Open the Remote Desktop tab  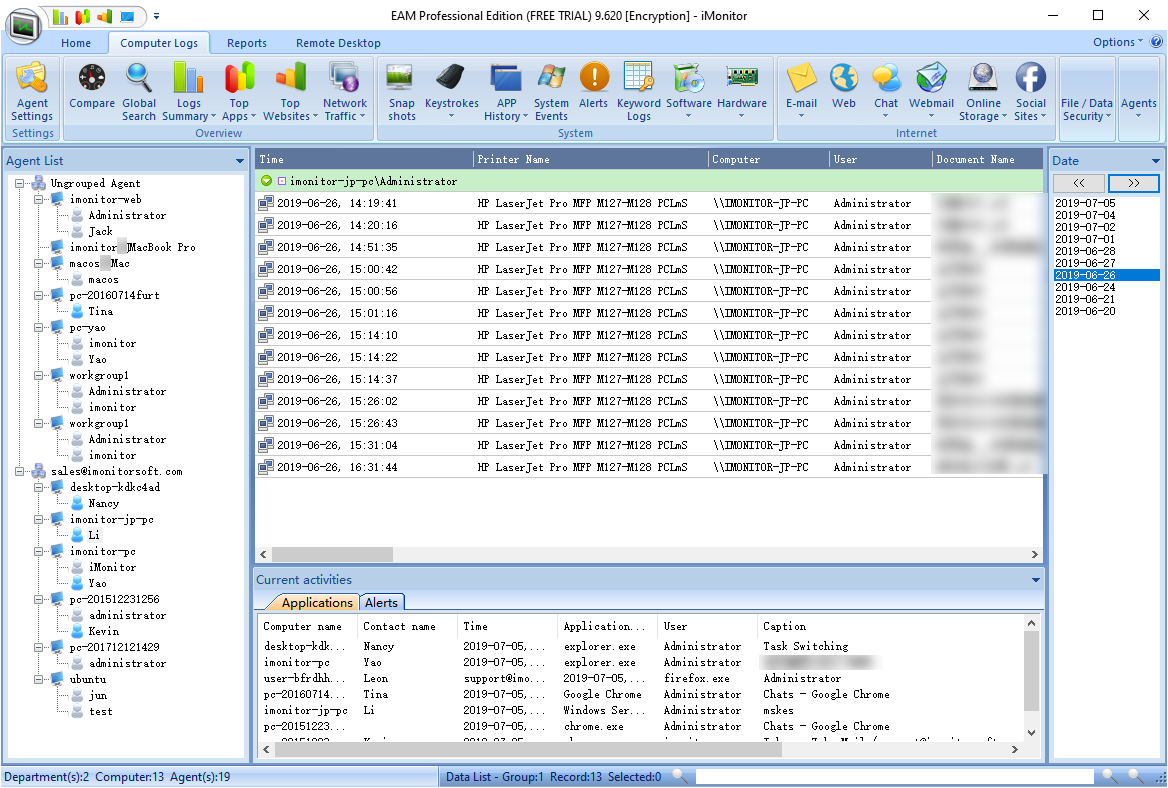pos(338,43)
